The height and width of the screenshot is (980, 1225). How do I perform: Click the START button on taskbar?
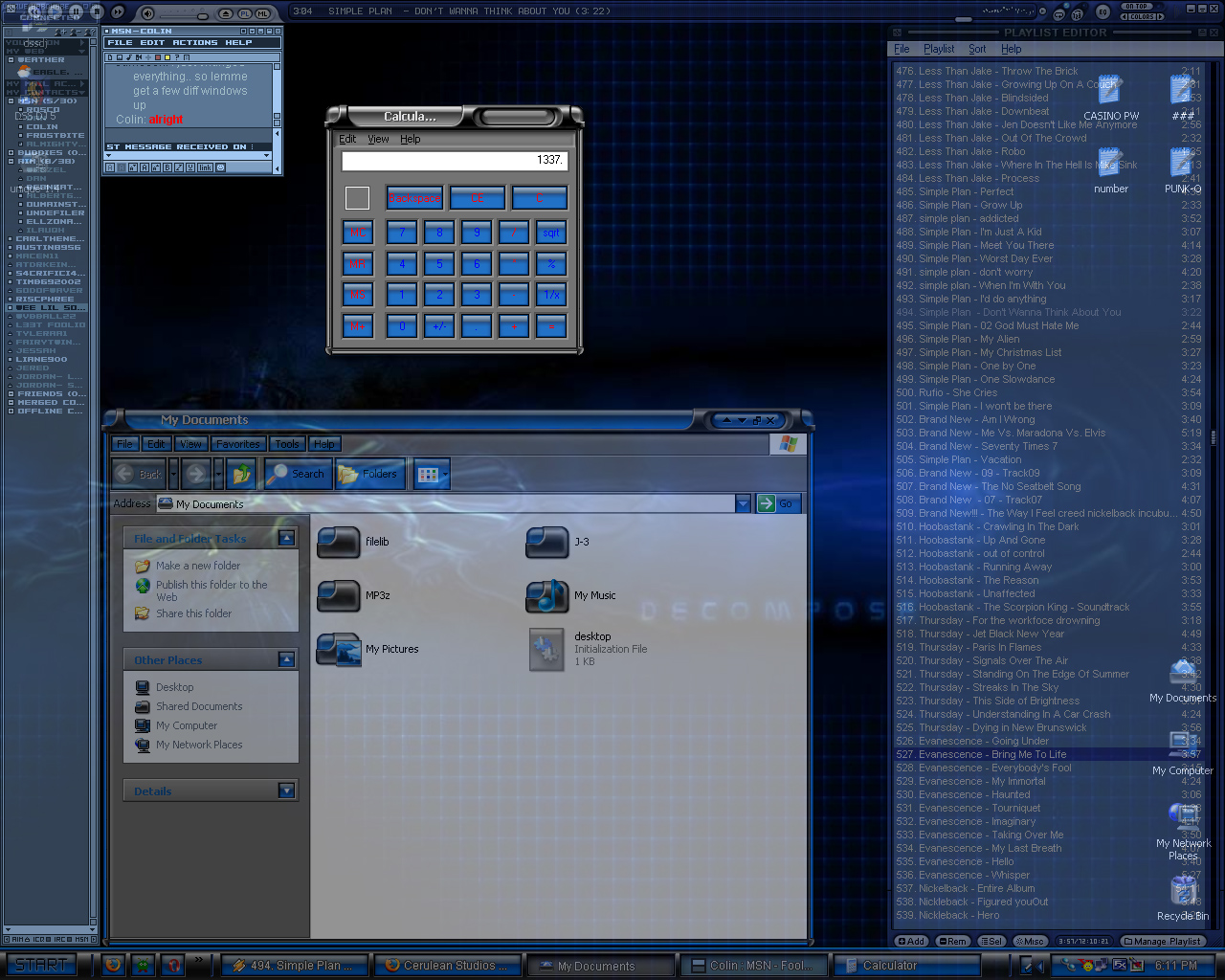pos(41,965)
